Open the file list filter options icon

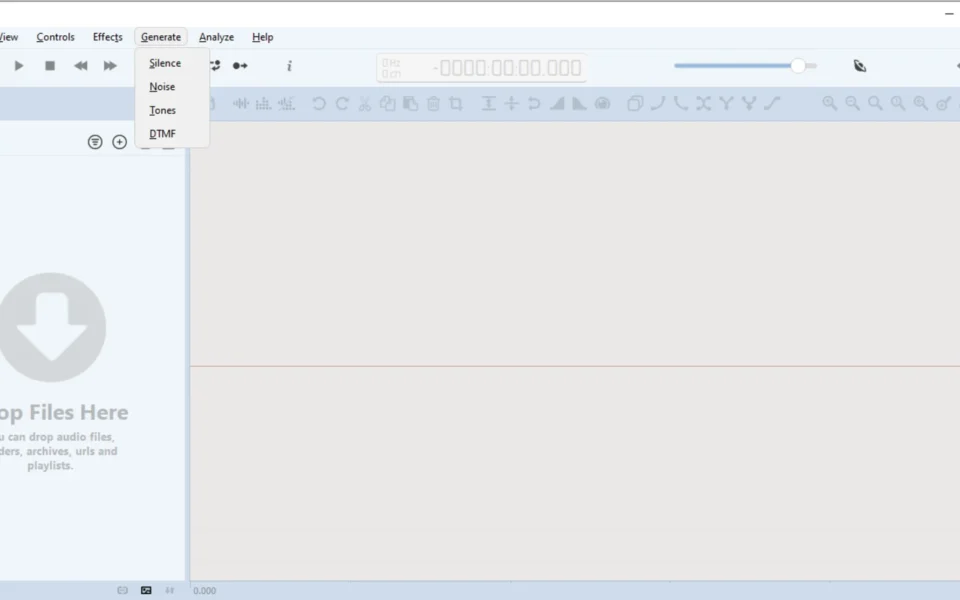pyautogui.click(x=95, y=142)
